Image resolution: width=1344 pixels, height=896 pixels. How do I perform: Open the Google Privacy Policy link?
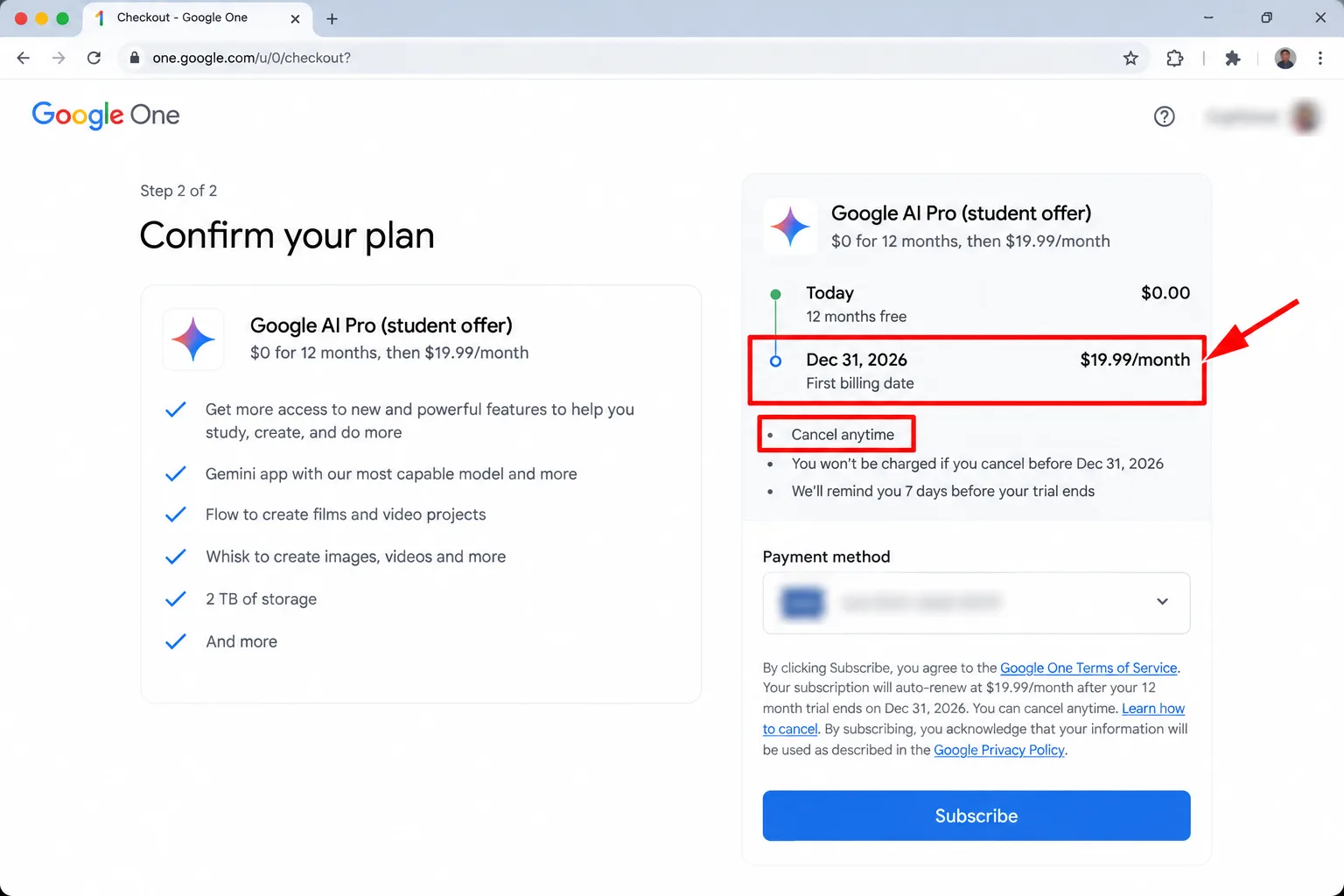coord(999,750)
